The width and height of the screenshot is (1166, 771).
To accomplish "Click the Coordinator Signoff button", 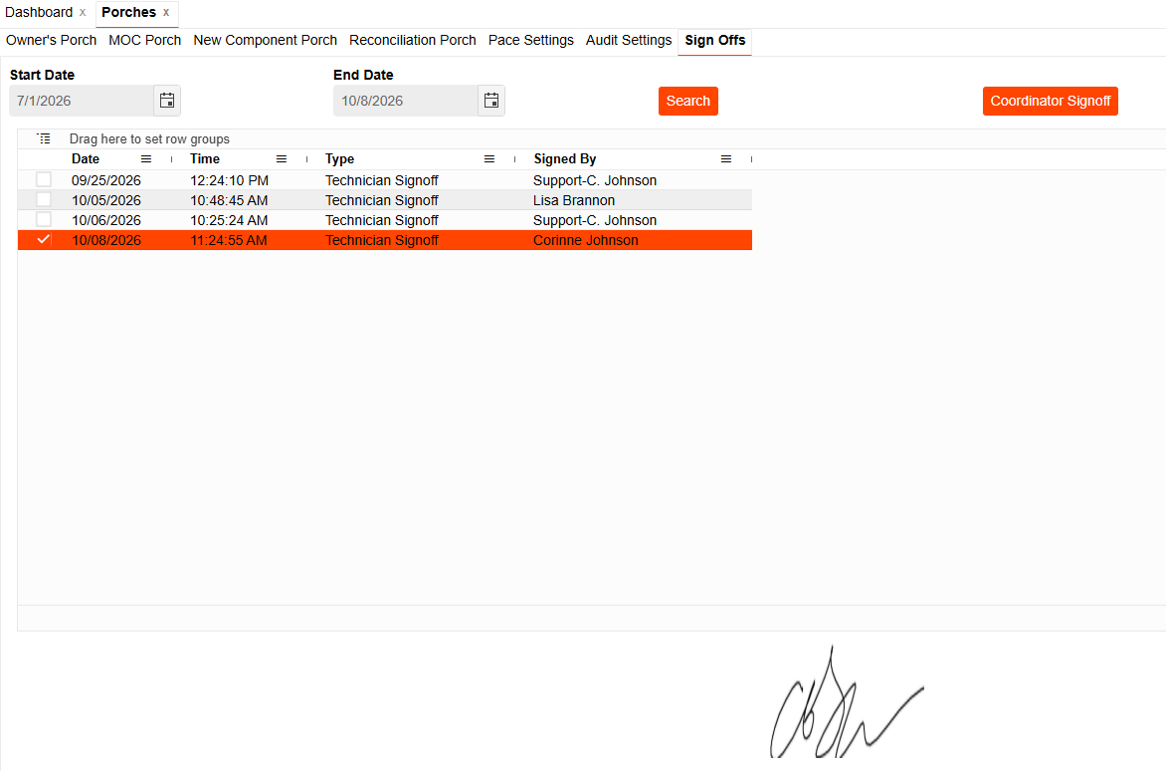I will (x=1050, y=101).
